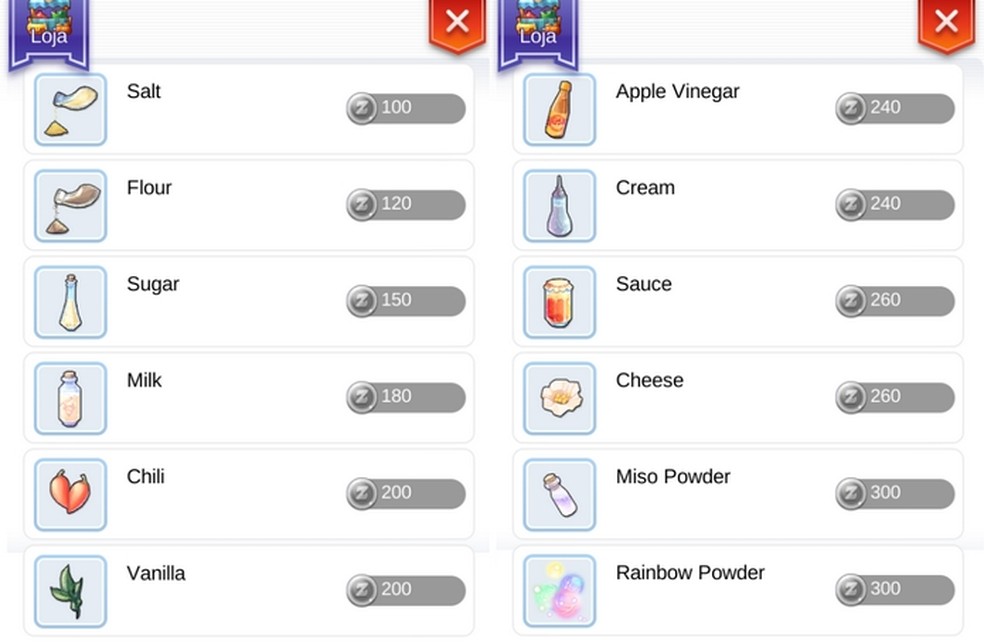Screen dimensions: 984x643
Task: Select the Miso Powder flask icon
Action: 558,494
